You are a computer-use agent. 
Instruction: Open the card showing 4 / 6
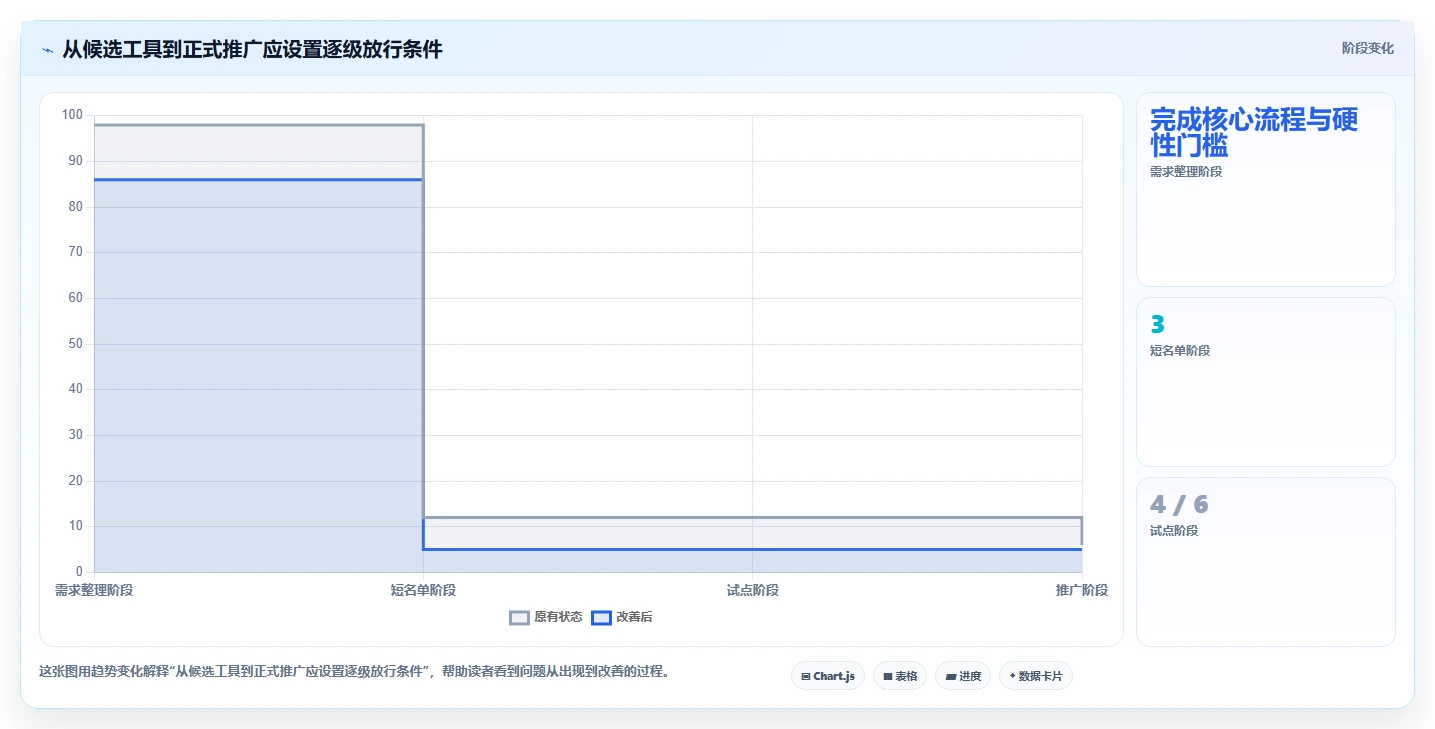[x=1265, y=562]
